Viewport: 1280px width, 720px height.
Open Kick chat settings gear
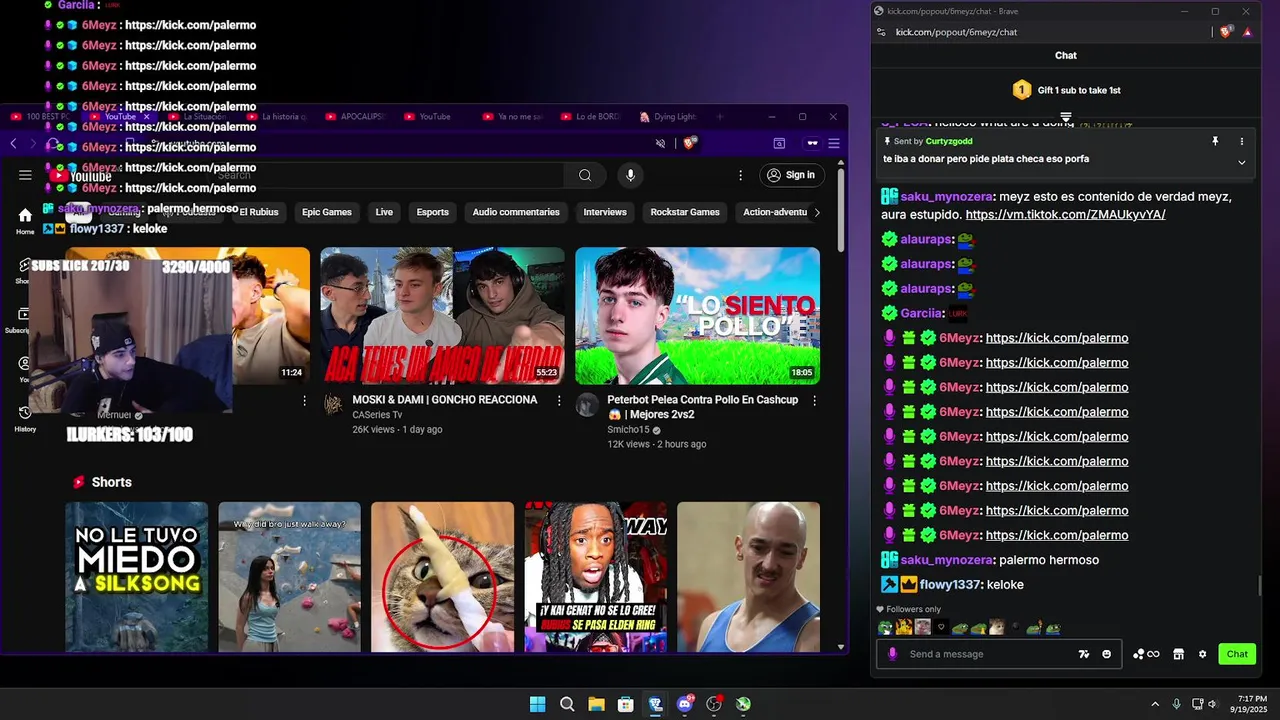point(1202,654)
